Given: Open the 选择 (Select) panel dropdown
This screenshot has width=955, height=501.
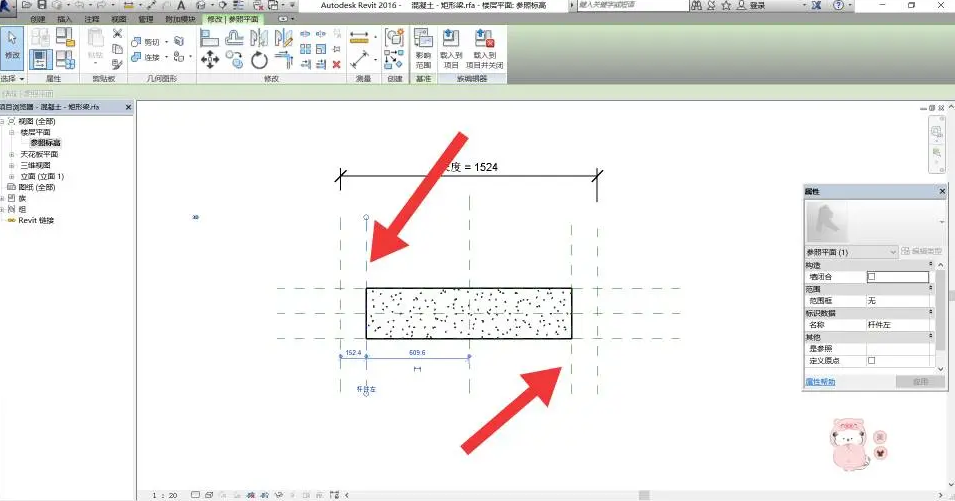Looking at the screenshot, I should tap(13, 79).
